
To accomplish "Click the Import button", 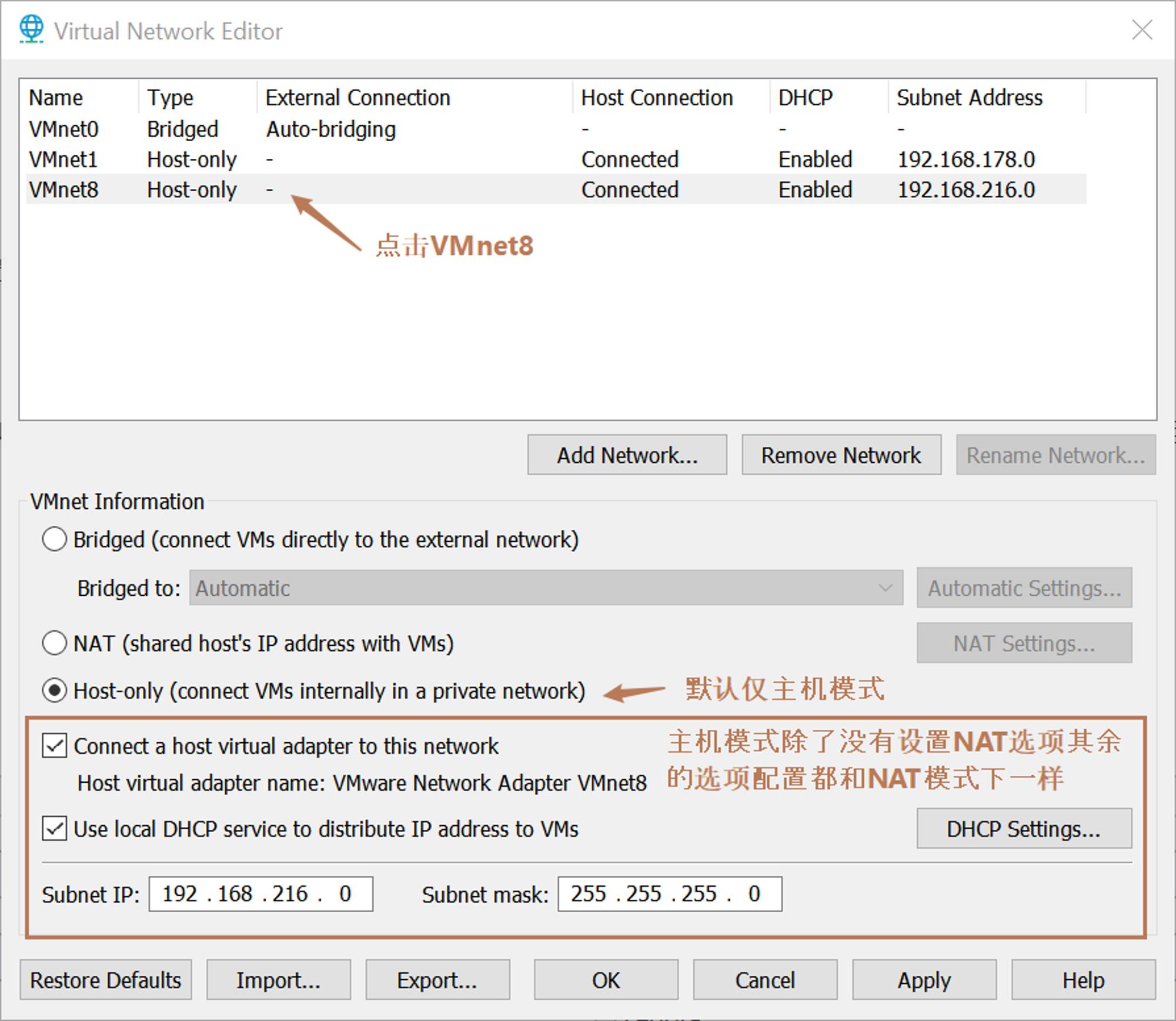I will coord(278,980).
